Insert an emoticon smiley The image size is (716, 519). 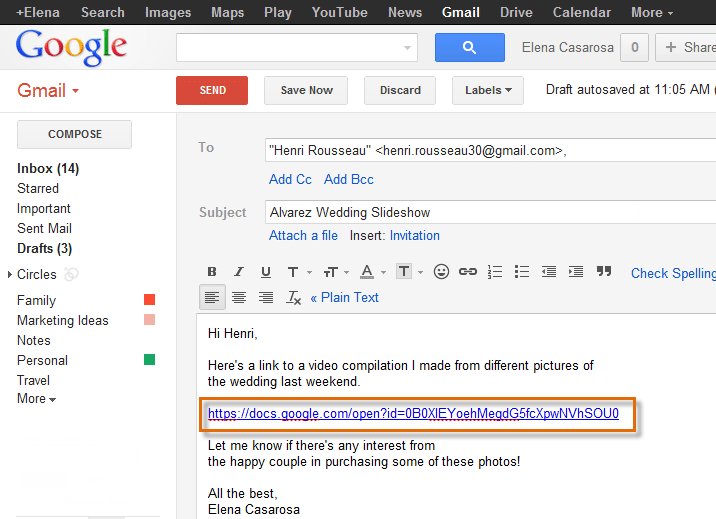(x=441, y=272)
